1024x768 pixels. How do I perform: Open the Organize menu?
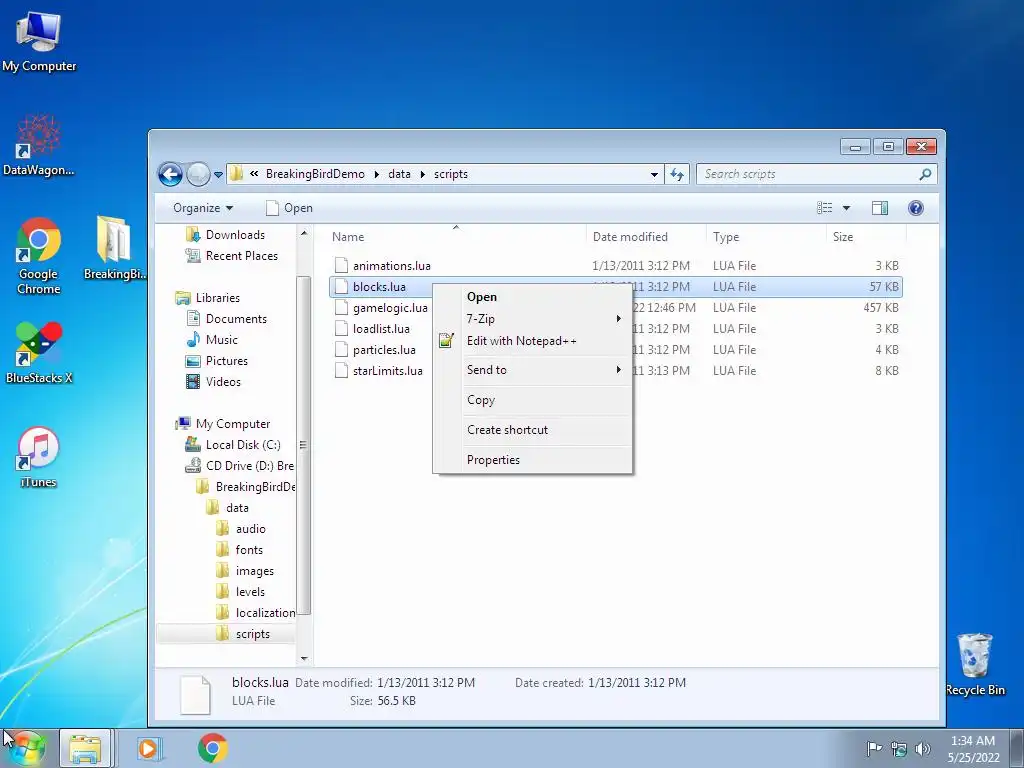tap(203, 208)
